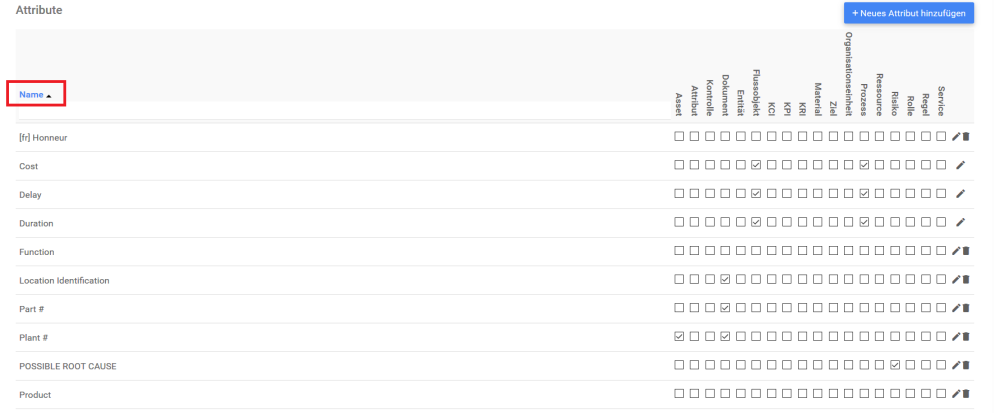Uncheck Dokument for the Part # row
This screenshot has height=413, width=1000.
(x=725, y=308)
